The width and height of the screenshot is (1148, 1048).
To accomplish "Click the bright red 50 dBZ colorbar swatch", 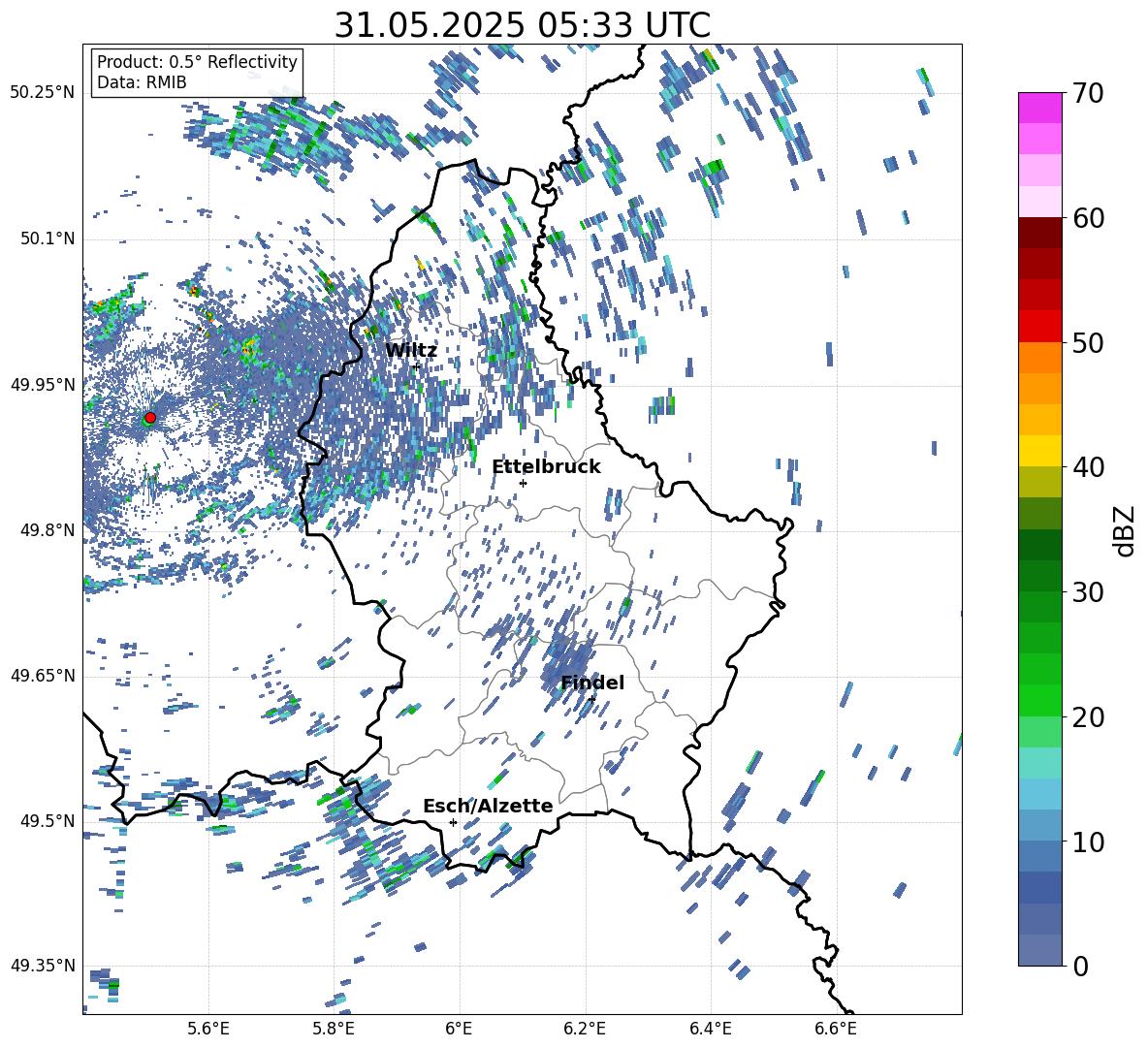I will point(1039,327).
